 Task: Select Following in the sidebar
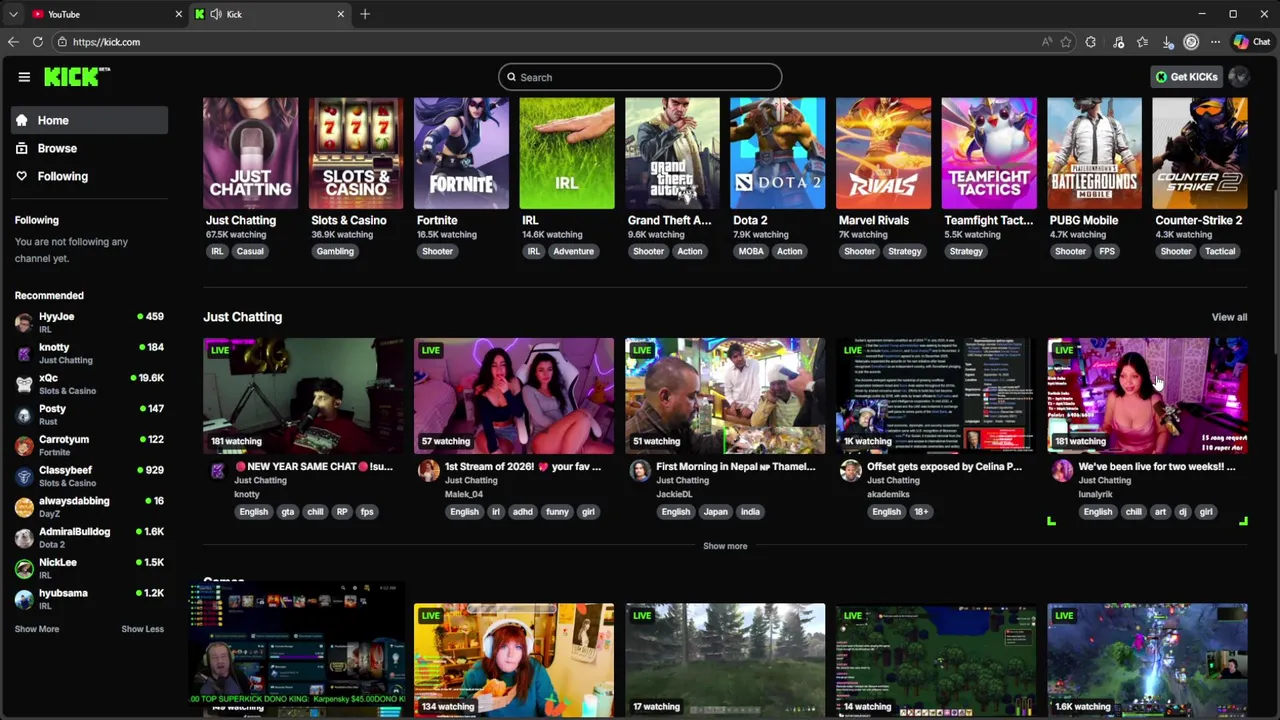tap(90, 176)
